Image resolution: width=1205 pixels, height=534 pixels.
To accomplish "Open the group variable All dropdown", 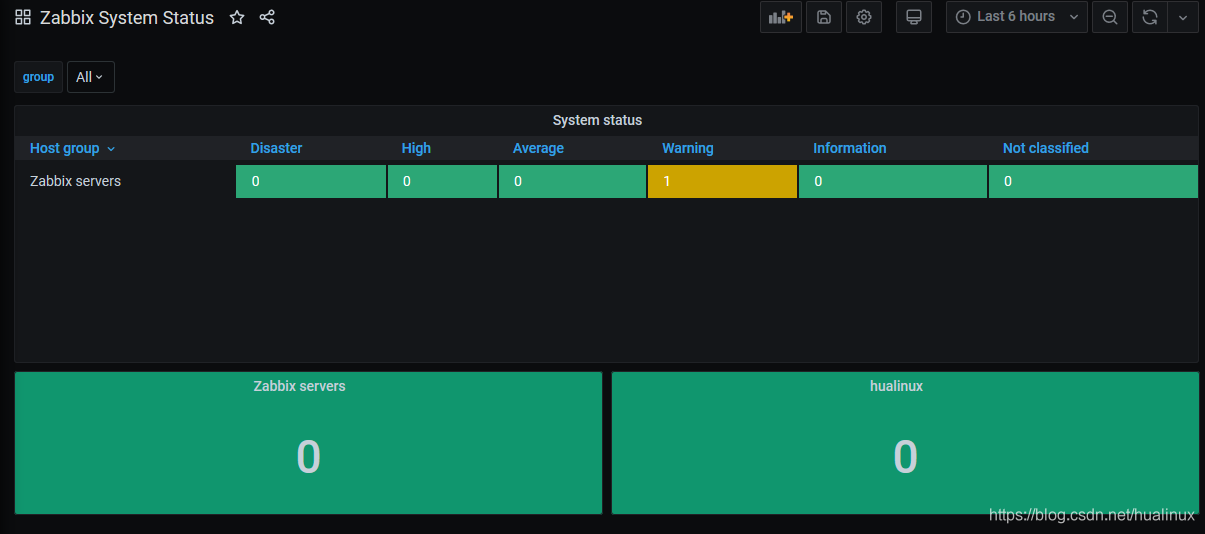I will pyautogui.click(x=91, y=77).
